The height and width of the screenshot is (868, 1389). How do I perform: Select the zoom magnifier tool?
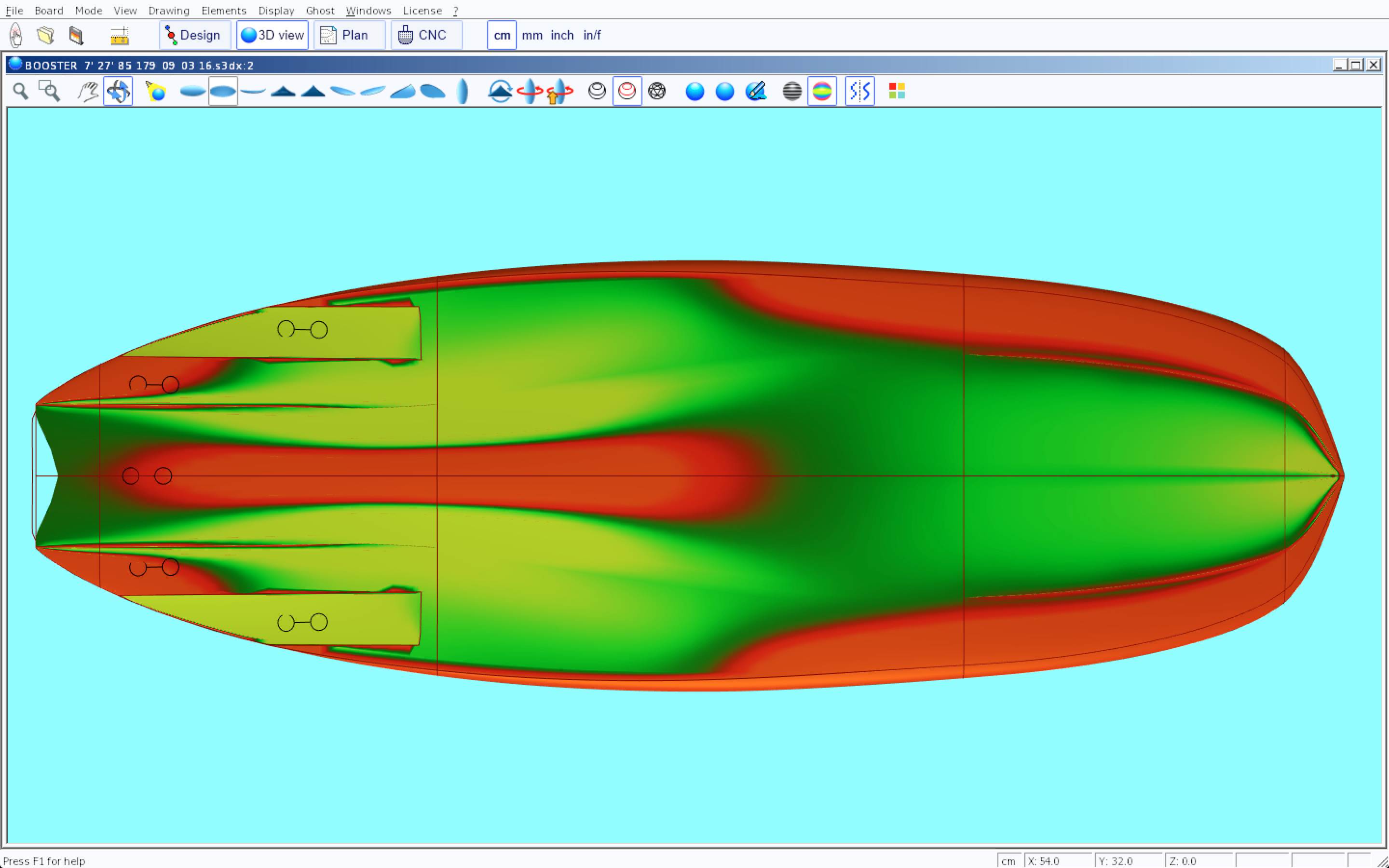[x=21, y=91]
